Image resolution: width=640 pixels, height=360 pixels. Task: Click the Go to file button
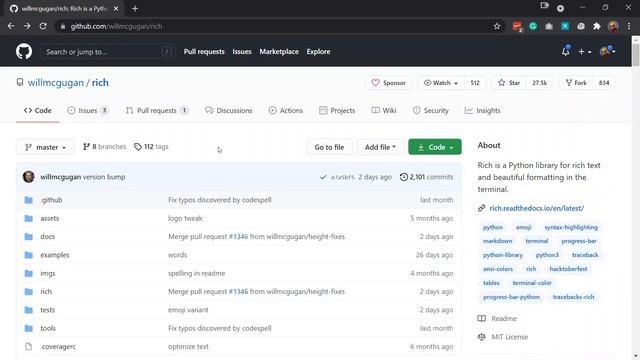(329, 147)
